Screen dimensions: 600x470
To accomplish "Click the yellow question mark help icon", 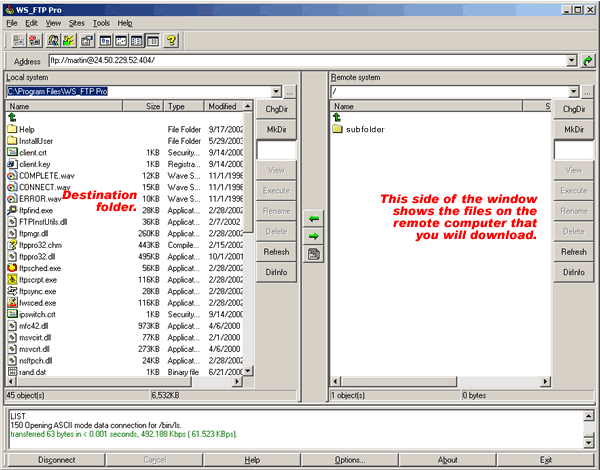I will (171, 41).
